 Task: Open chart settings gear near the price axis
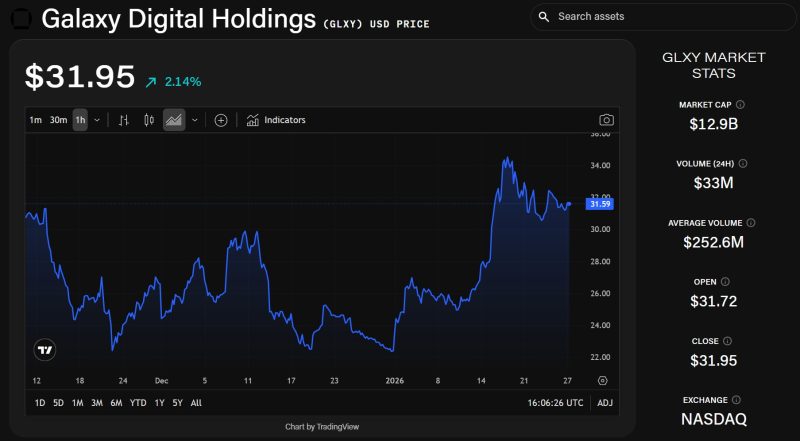click(x=602, y=381)
